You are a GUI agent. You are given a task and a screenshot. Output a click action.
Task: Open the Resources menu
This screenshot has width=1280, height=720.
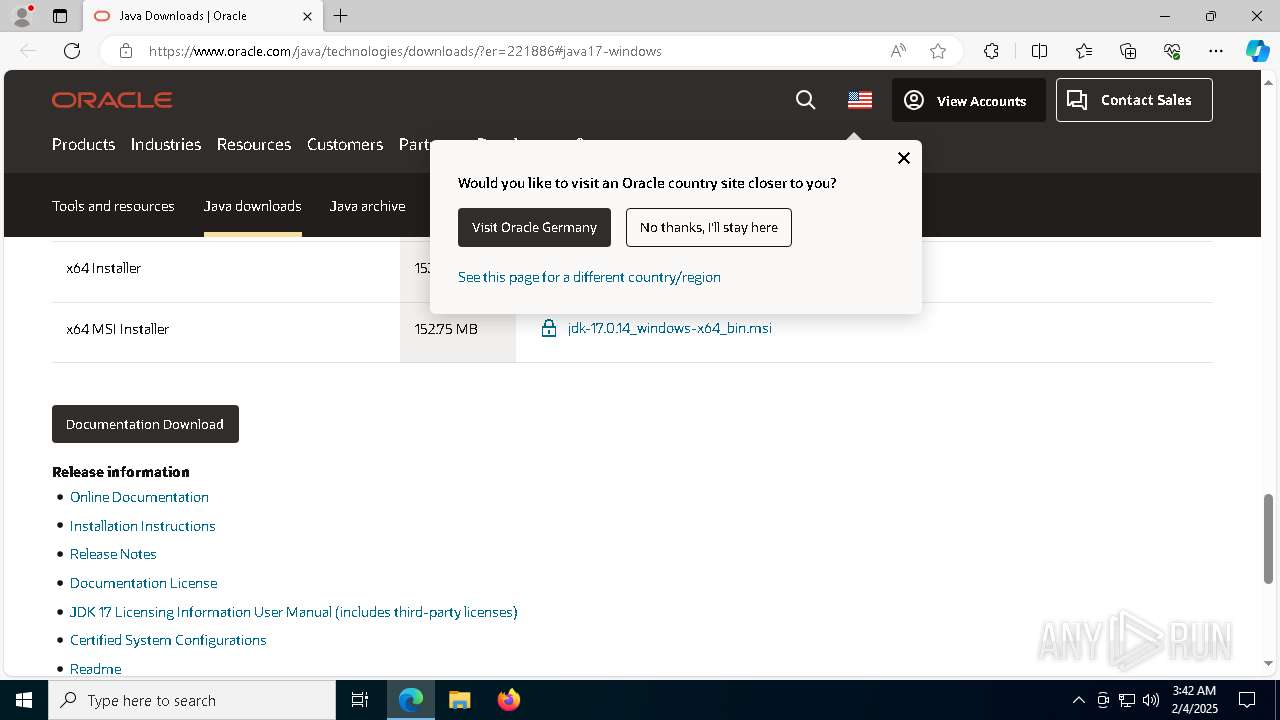click(x=254, y=144)
